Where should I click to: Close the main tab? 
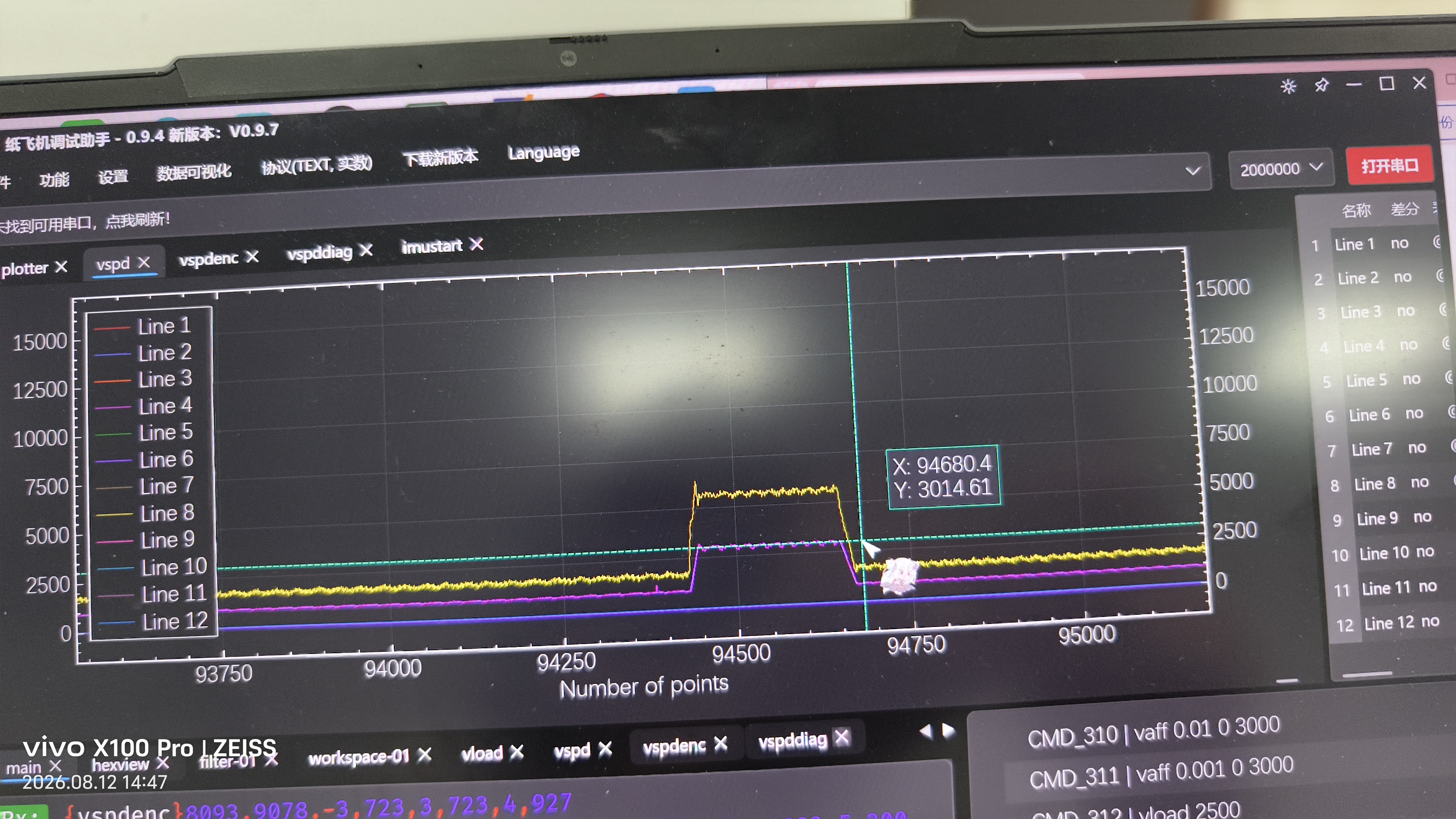(x=55, y=766)
